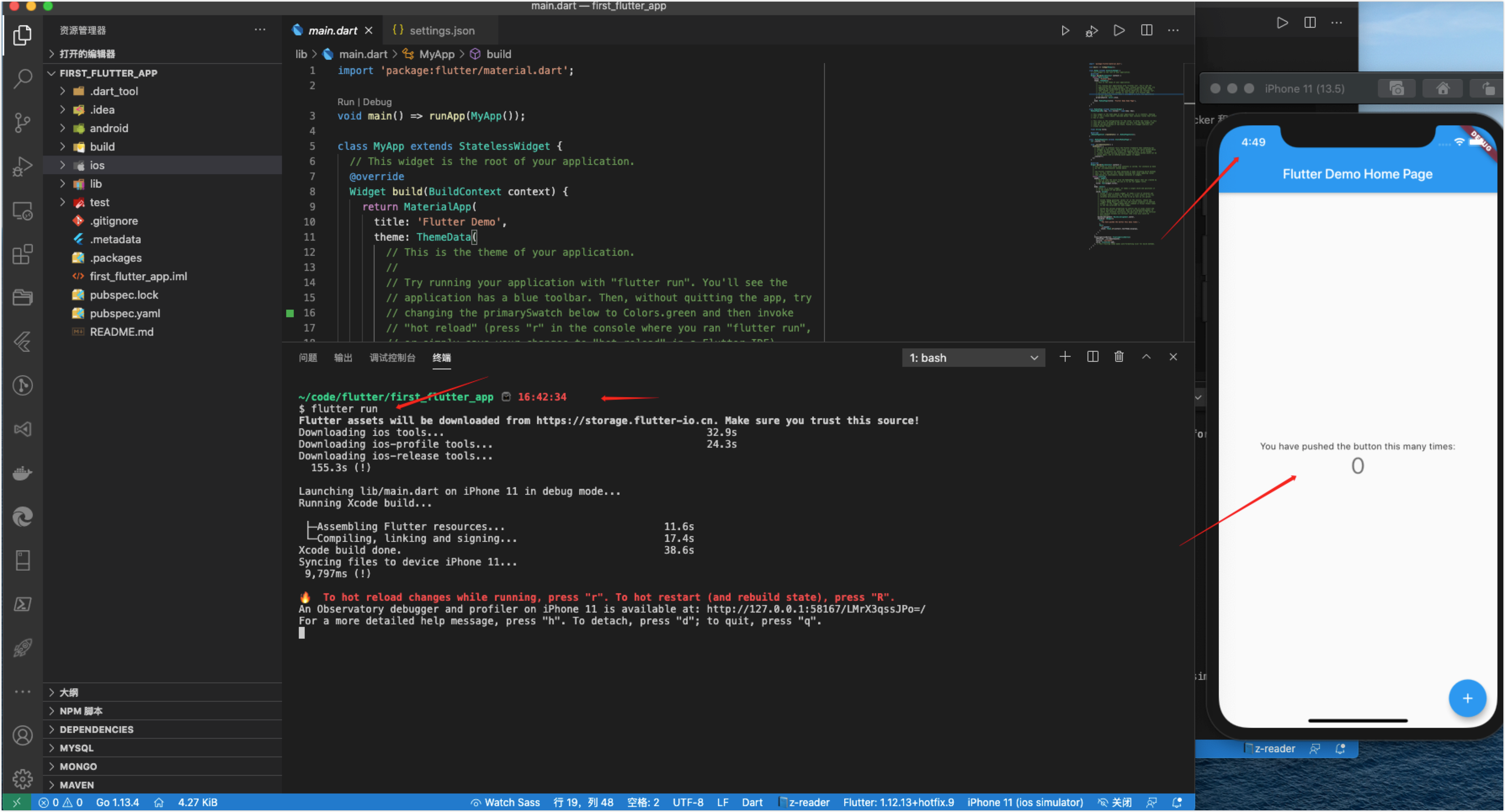1505x812 pixels.
Task: Open Run and Debug view
Action: 22,167
